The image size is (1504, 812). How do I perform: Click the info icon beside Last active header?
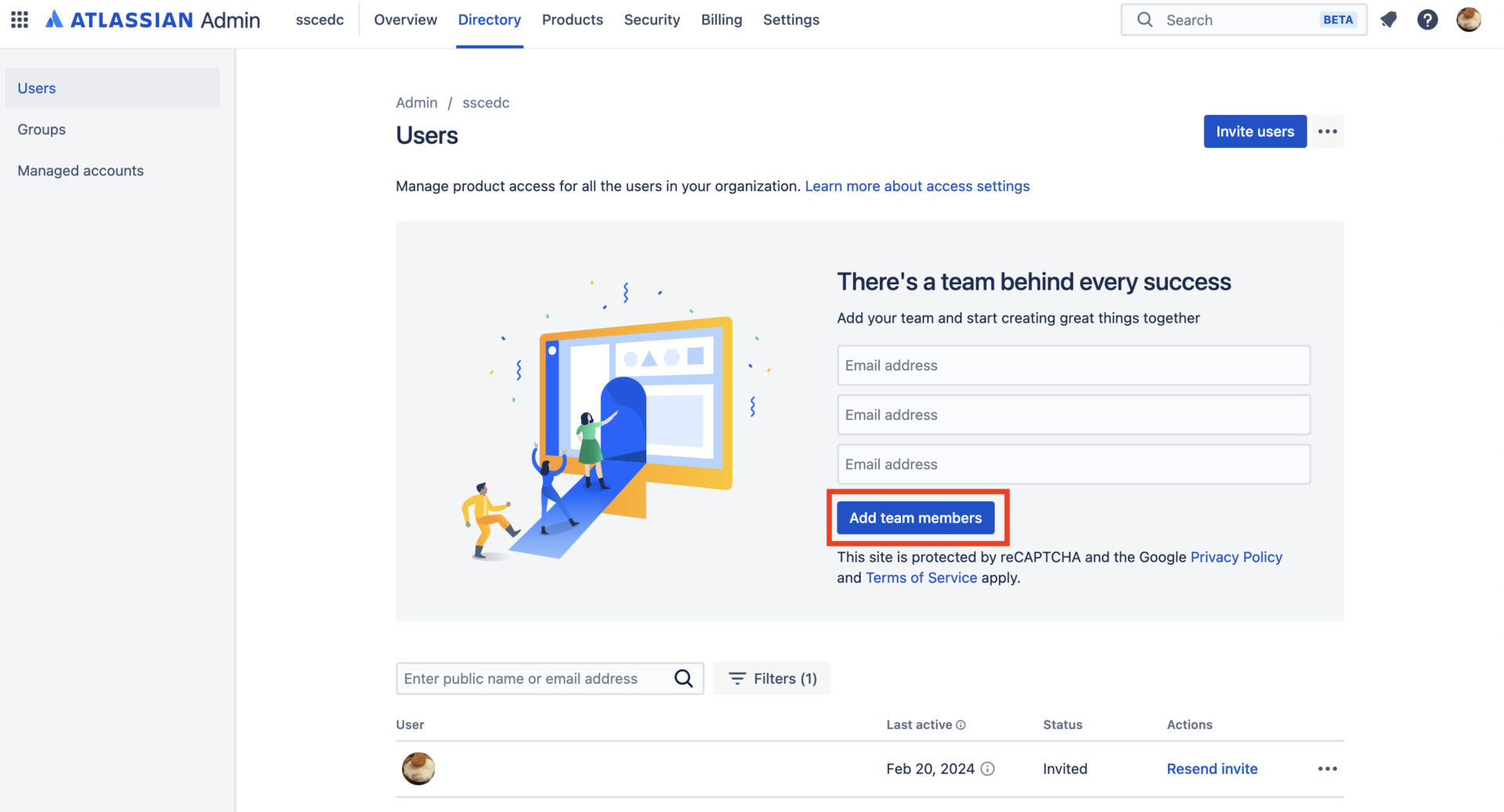pos(961,725)
